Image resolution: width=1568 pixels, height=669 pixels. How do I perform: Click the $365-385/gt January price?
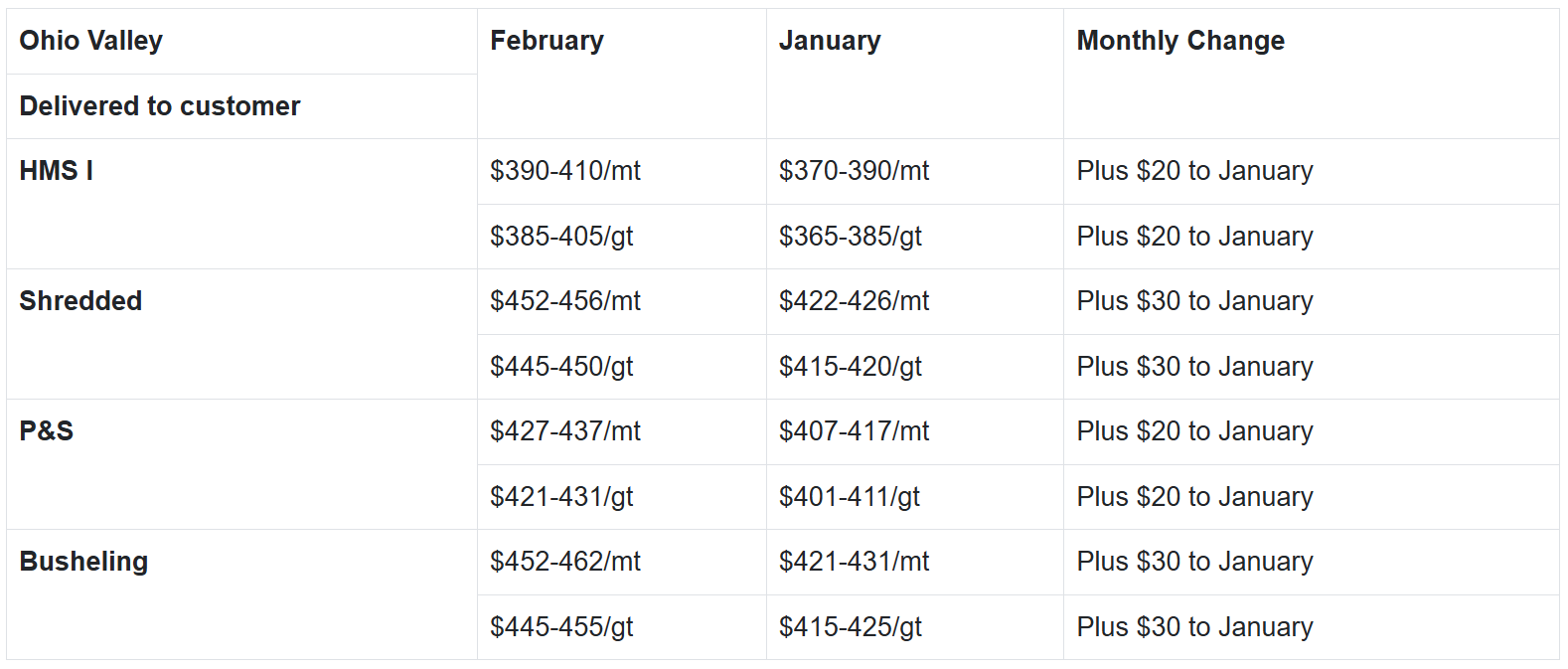pos(851,237)
